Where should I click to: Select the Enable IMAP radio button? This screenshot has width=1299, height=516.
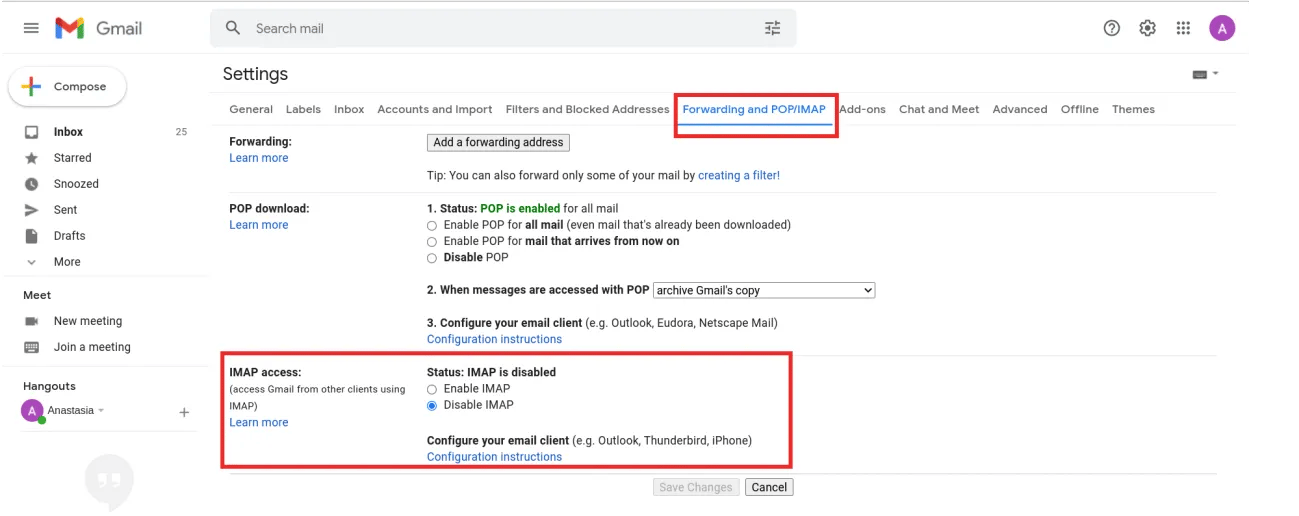432,389
